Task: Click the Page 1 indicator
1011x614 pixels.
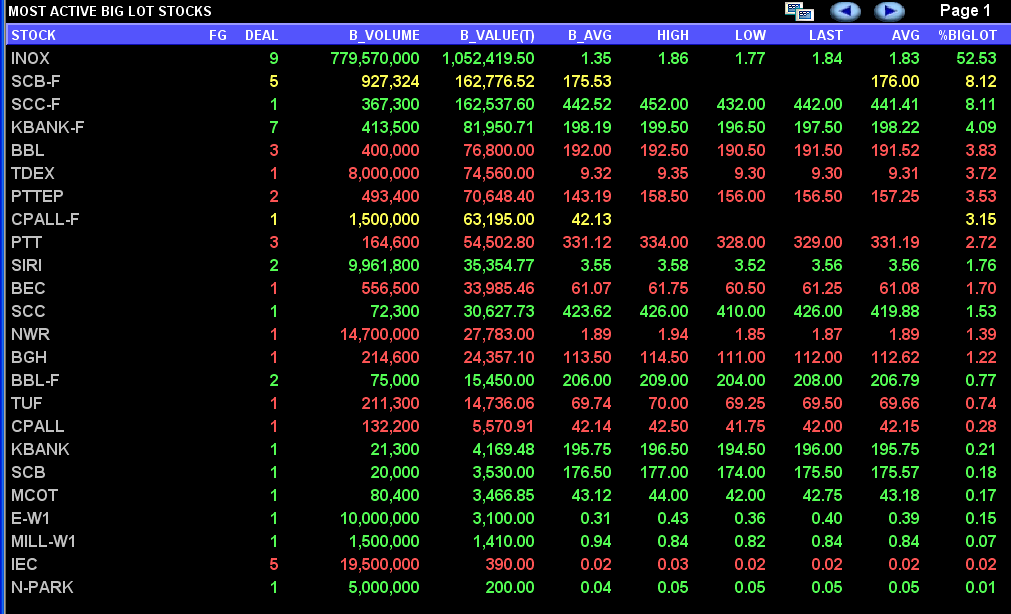Action: pos(965,10)
